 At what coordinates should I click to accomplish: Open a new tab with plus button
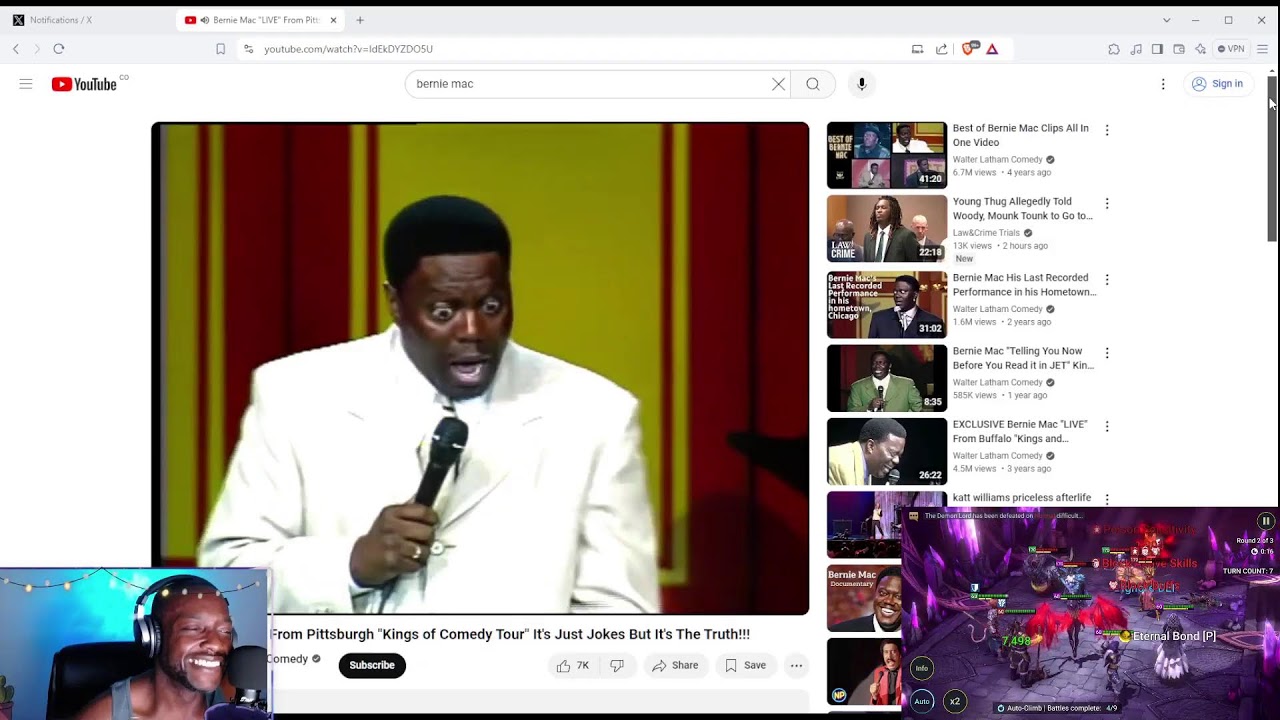click(x=360, y=20)
